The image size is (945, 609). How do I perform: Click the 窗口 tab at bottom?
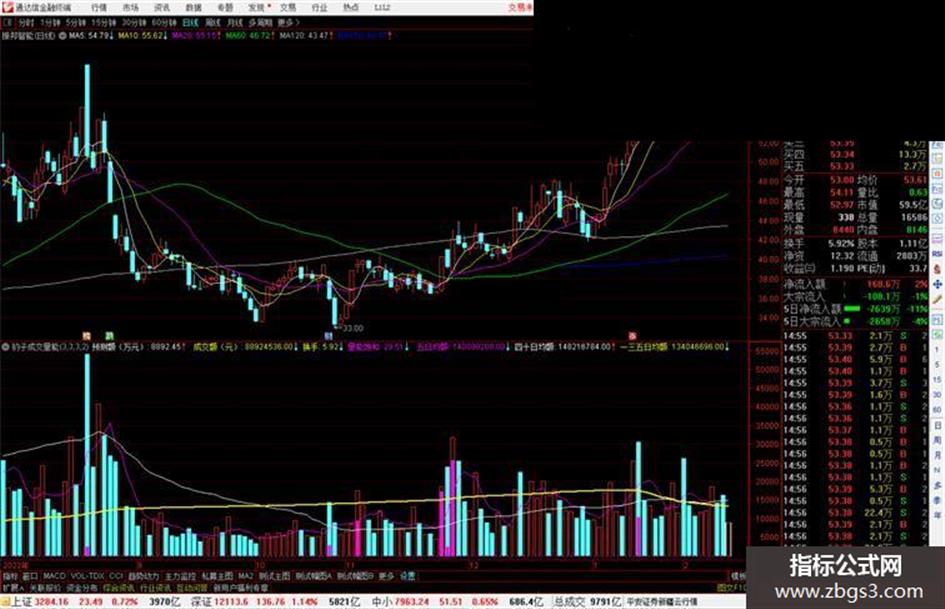(30, 576)
